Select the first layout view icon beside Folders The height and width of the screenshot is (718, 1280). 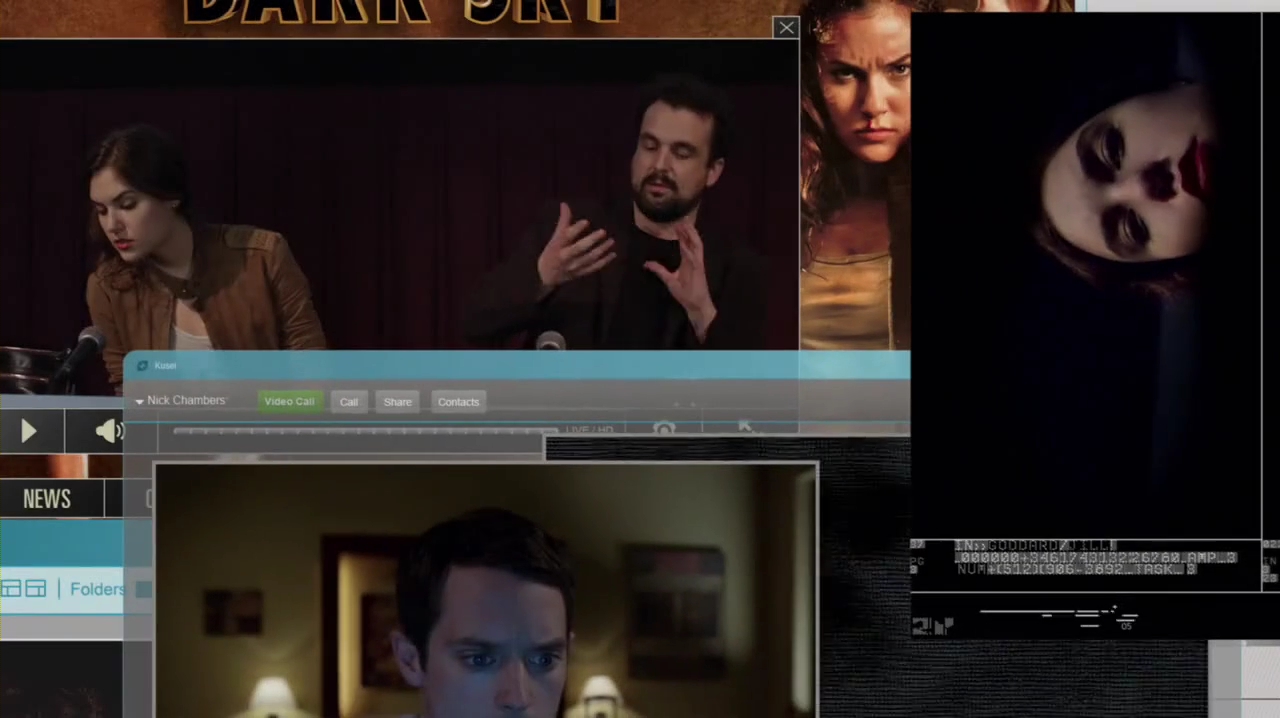tap(11, 589)
